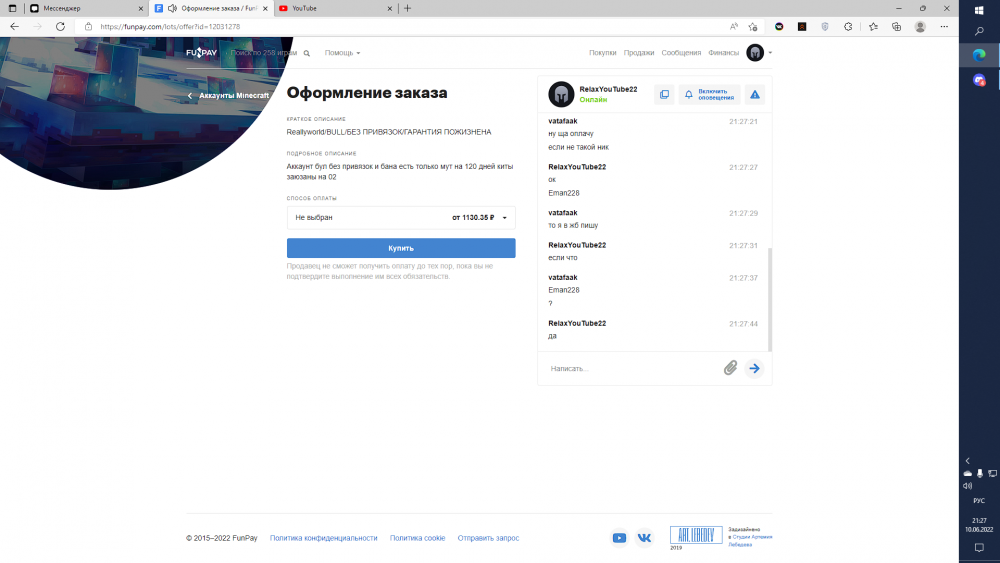Copy chat link icon next to RelaxYouTube22
1000x563 pixels.
coord(664,94)
